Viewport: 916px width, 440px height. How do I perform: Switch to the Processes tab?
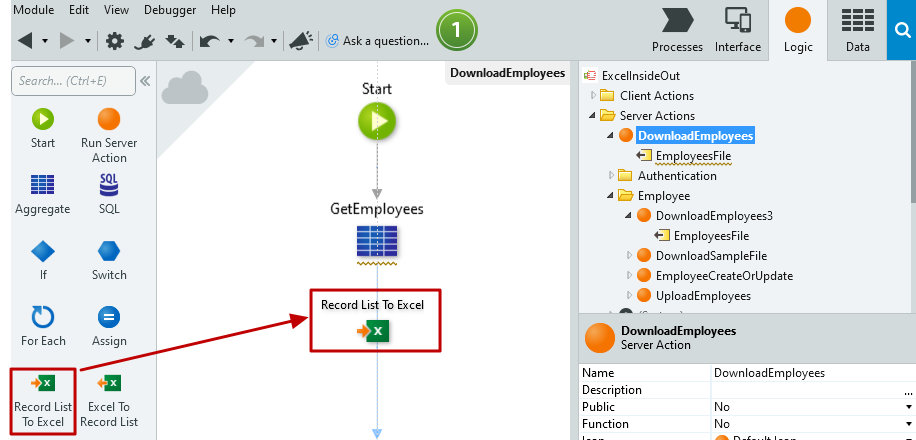[678, 30]
